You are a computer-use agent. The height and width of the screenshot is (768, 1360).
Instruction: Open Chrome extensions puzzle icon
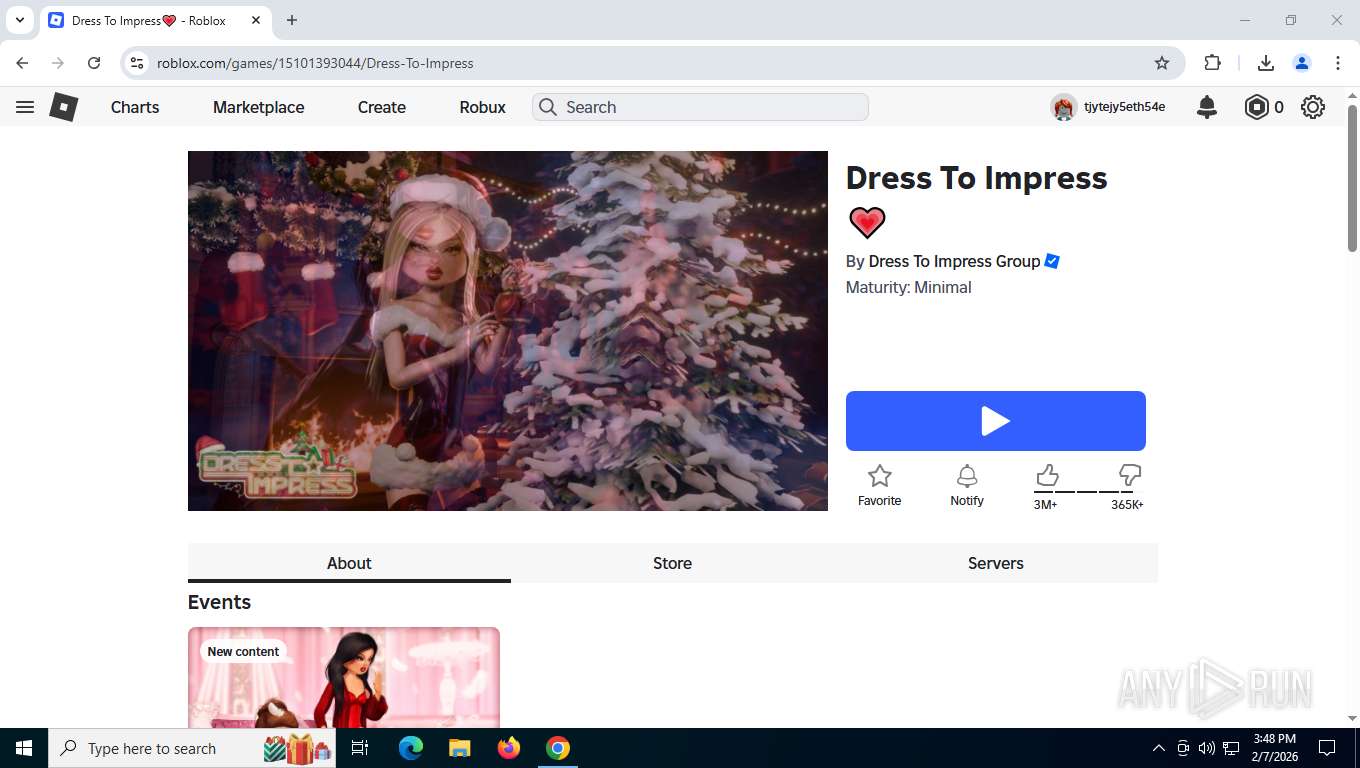pos(1213,63)
